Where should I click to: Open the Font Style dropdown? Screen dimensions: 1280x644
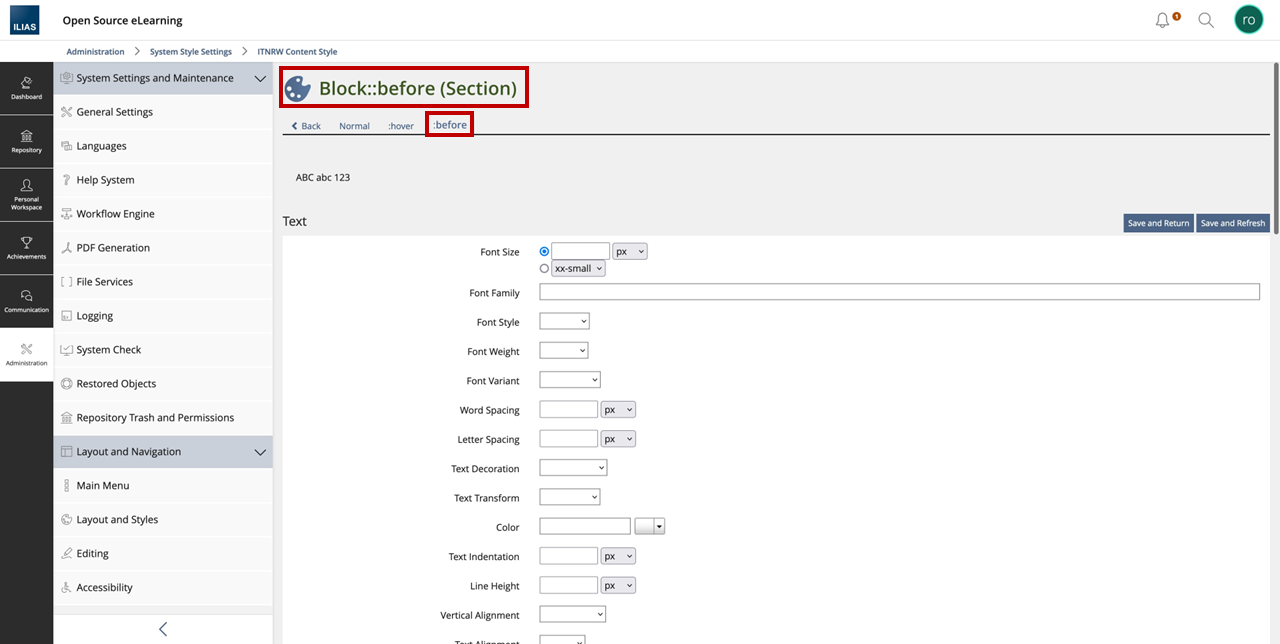click(x=564, y=321)
